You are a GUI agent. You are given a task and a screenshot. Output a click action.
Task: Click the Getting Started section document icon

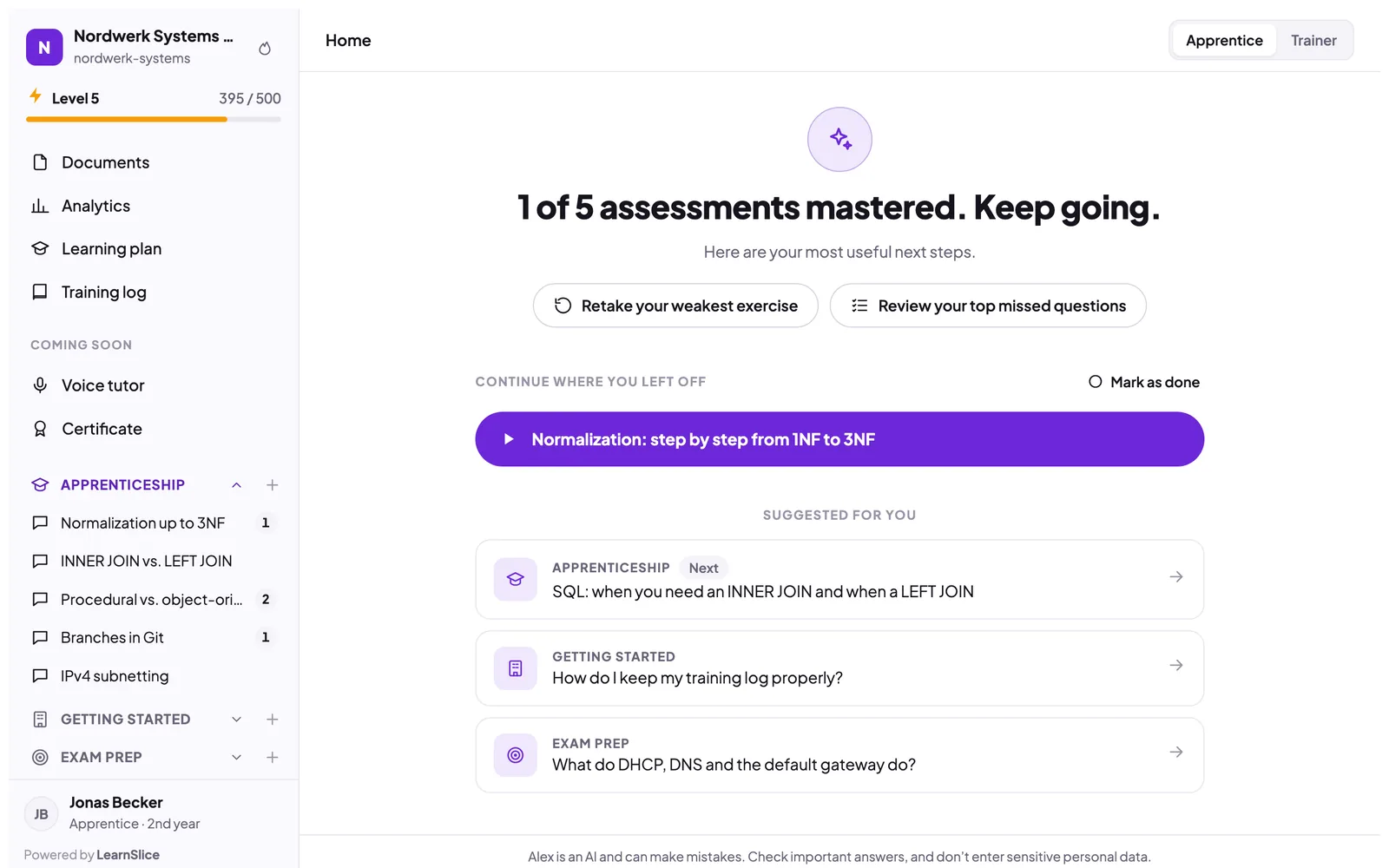point(40,720)
